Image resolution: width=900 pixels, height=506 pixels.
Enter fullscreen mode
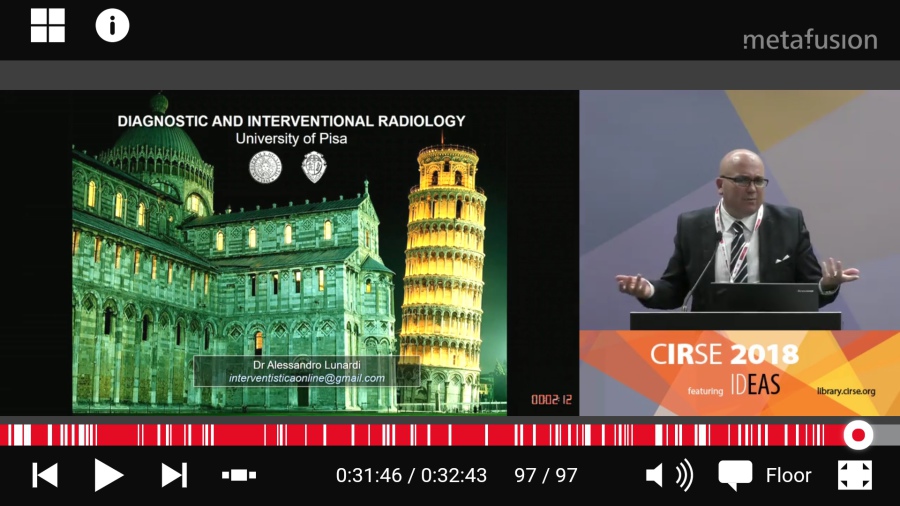[x=854, y=475]
